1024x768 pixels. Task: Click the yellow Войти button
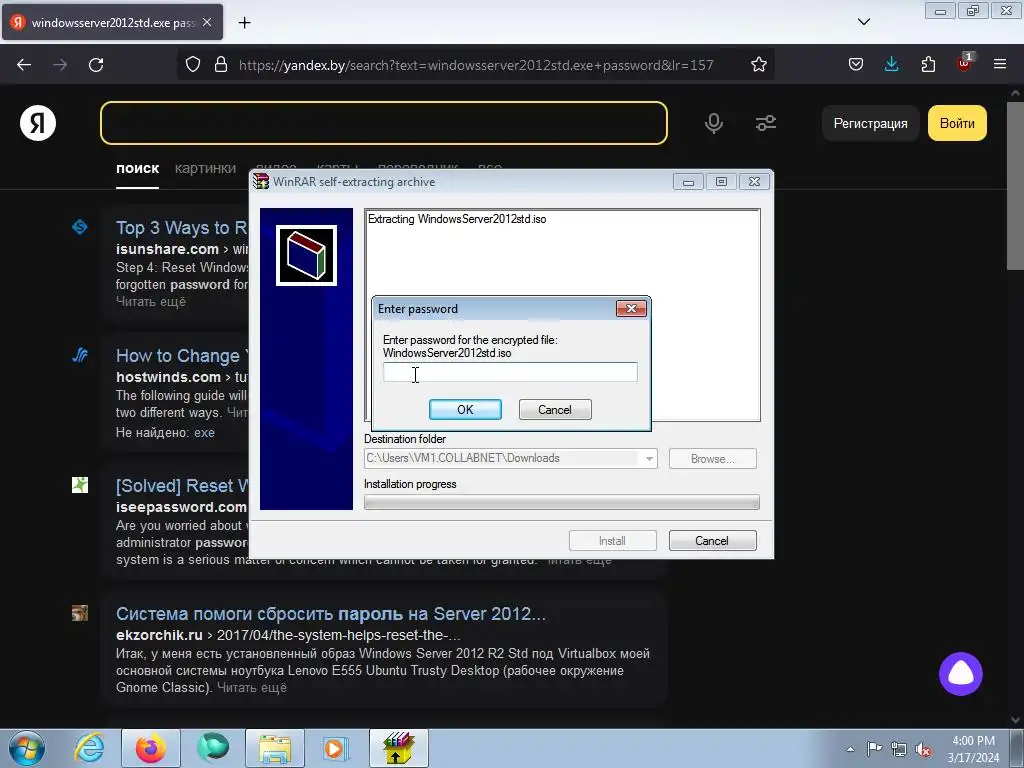[x=957, y=123]
